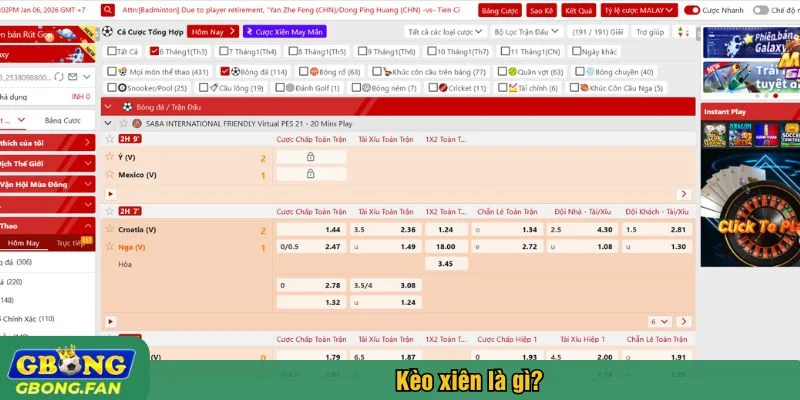Star the SABA INTERNATIONAL FRIENDLY league

pyautogui.click(x=123, y=123)
